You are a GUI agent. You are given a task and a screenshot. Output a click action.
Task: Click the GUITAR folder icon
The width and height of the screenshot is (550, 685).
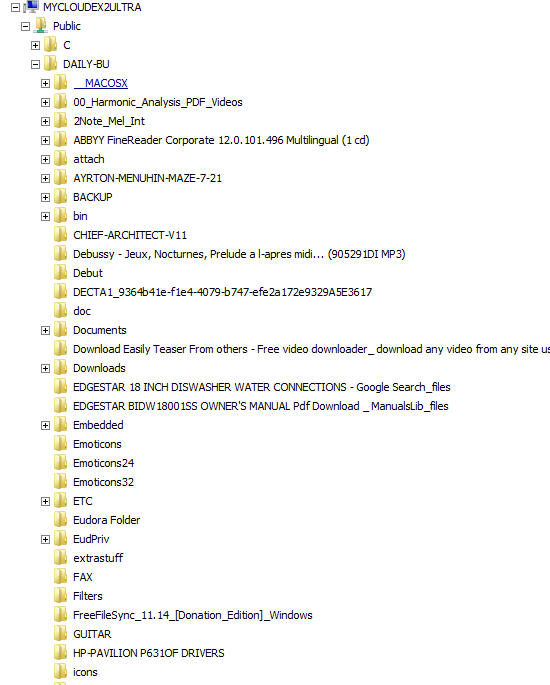pyautogui.click(x=60, y=634)
